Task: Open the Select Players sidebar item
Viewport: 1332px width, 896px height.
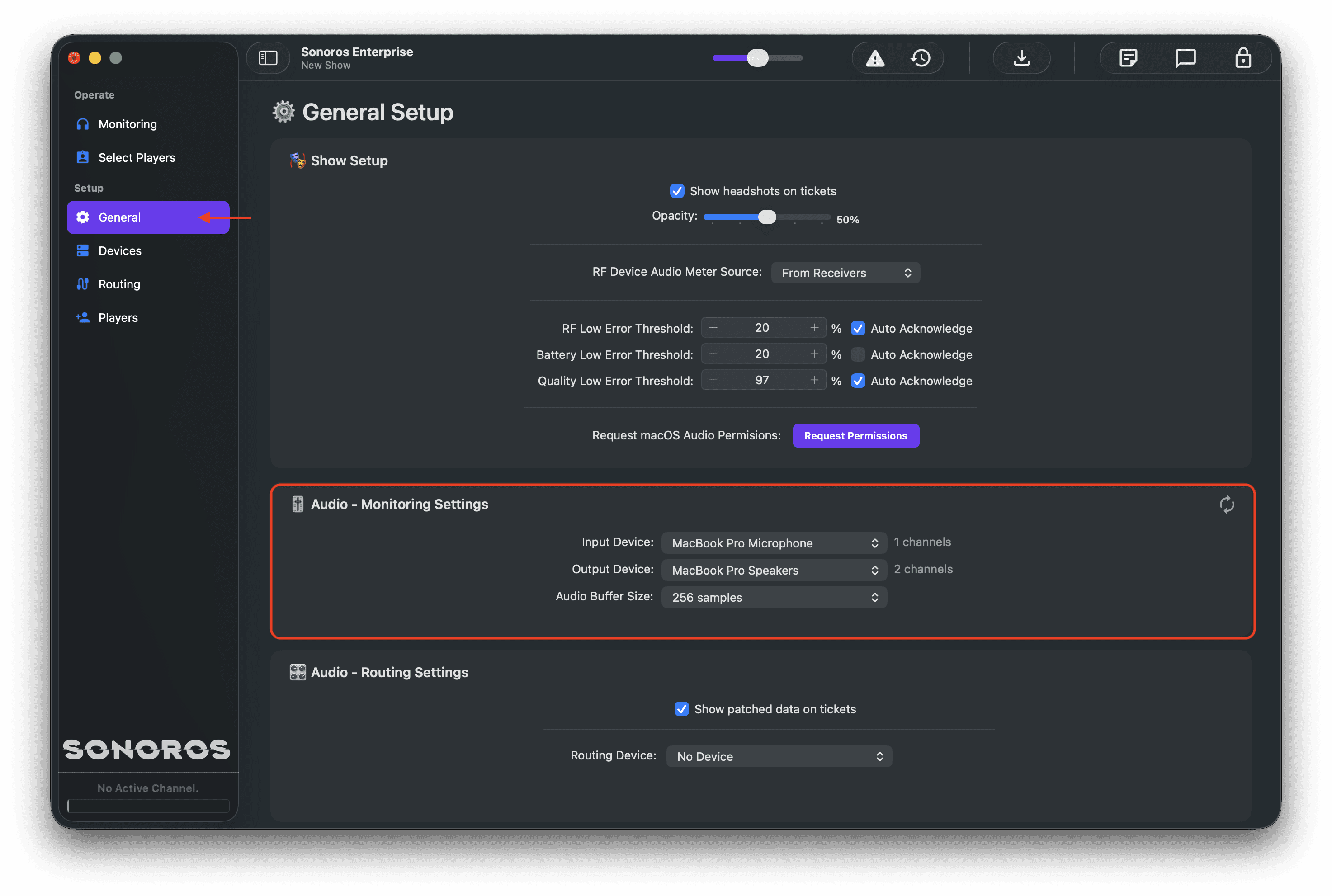Action: [148, 157]
